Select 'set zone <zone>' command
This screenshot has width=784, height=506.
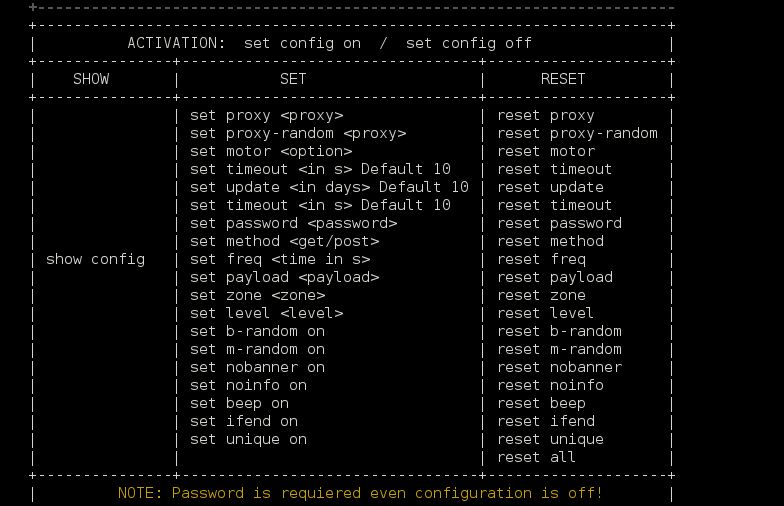pyautogui.click(x=257, y=295)
